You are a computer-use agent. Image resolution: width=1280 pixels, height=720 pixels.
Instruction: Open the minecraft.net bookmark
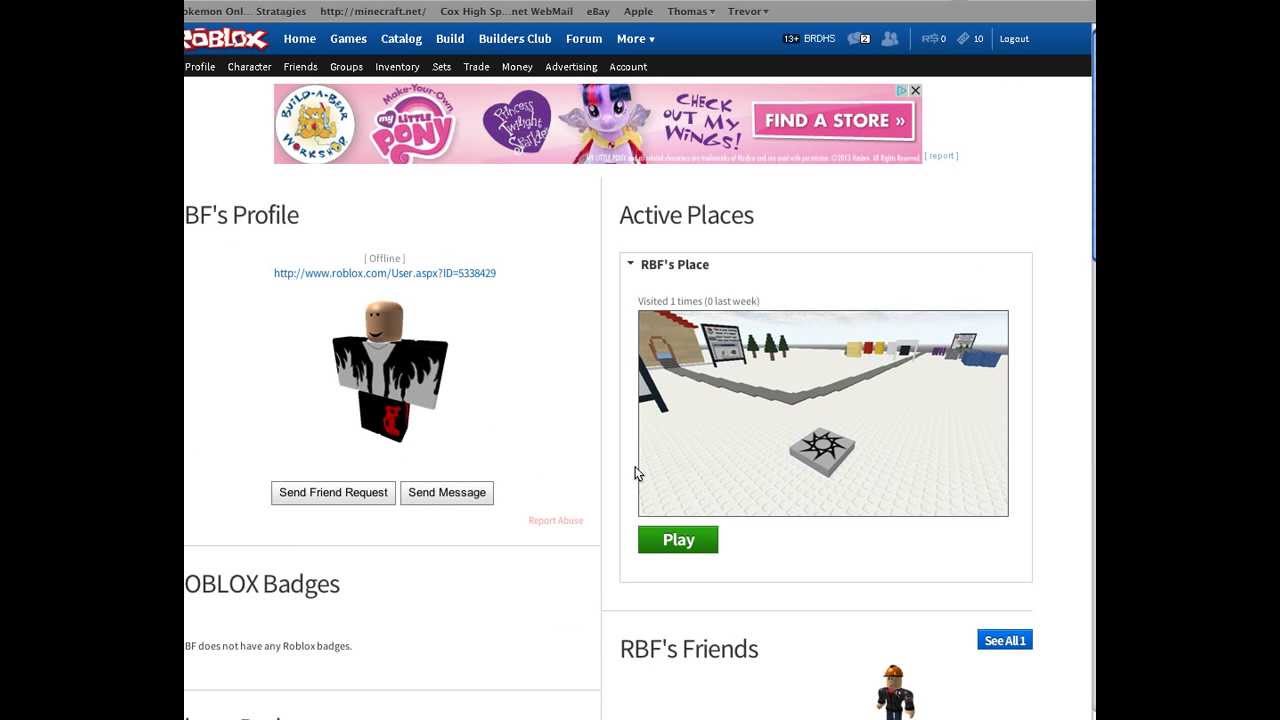point(373,11)
